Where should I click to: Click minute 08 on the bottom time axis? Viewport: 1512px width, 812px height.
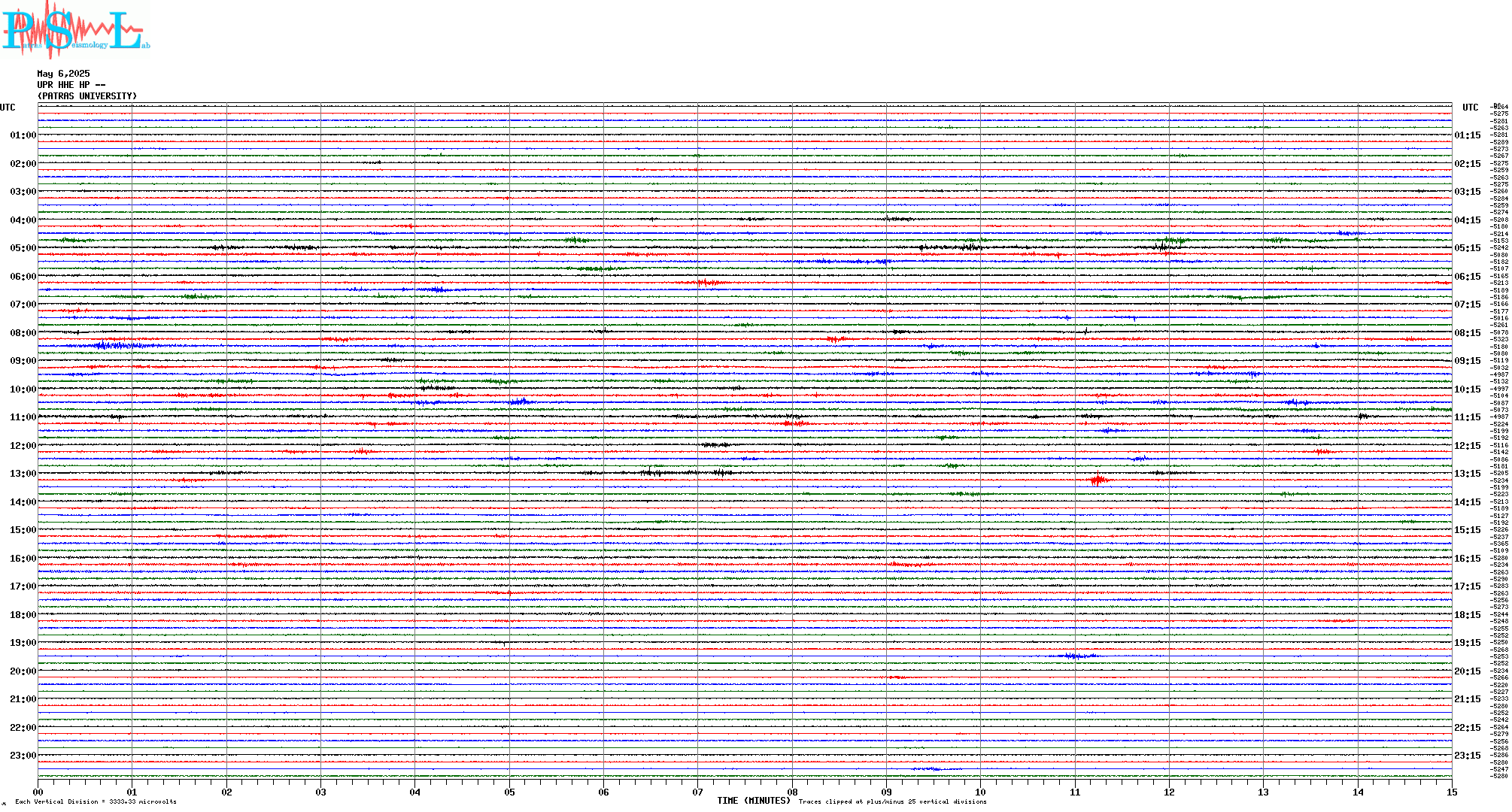point(792,792)
